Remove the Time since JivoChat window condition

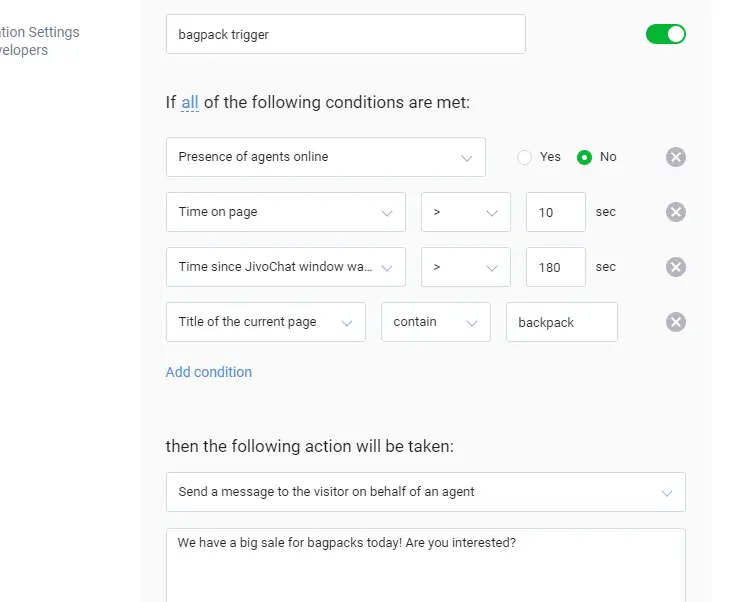click(x=676, y=267)
